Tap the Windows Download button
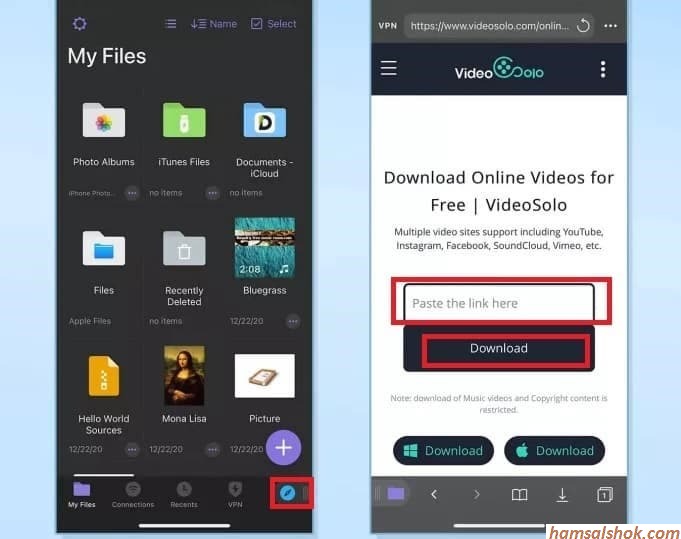Viewport: 681px width, 539px height. tap(443, 450)
